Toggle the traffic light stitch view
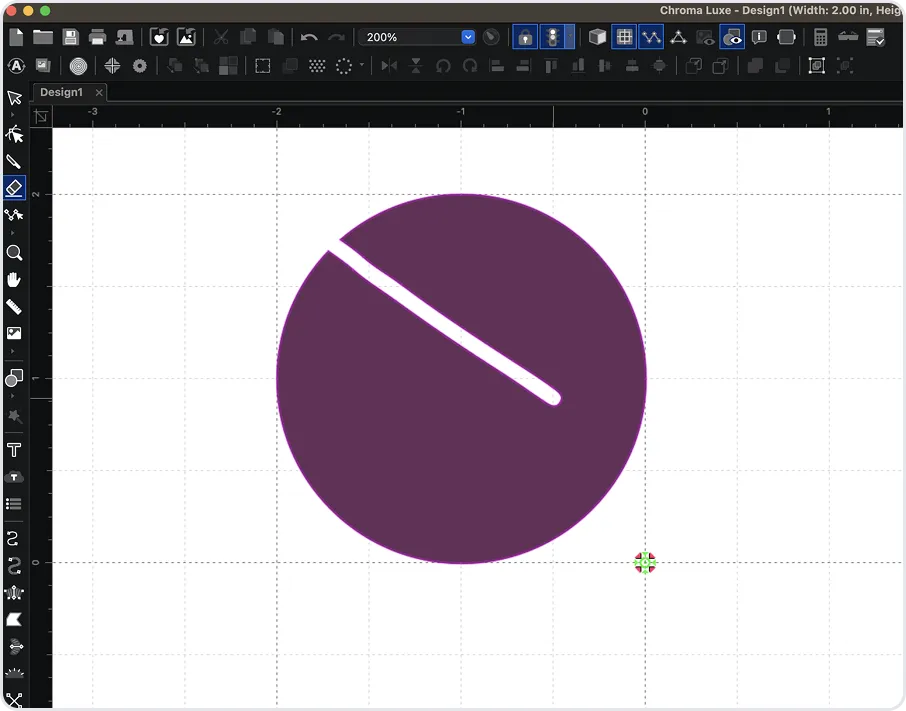Viewport: 906px width, 711px height. 552,37
